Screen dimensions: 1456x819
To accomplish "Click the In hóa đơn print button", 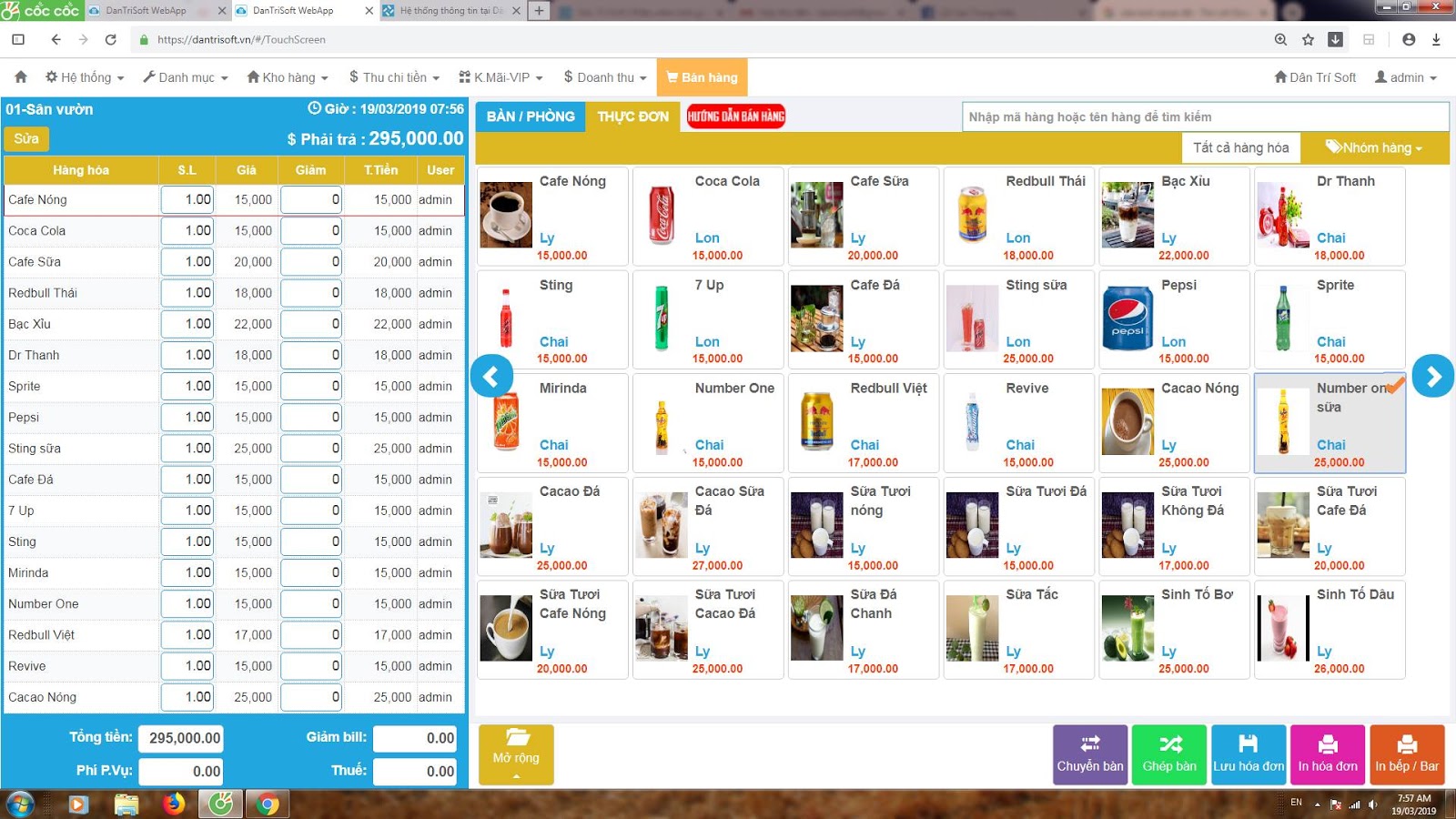I will (1328, 754).
